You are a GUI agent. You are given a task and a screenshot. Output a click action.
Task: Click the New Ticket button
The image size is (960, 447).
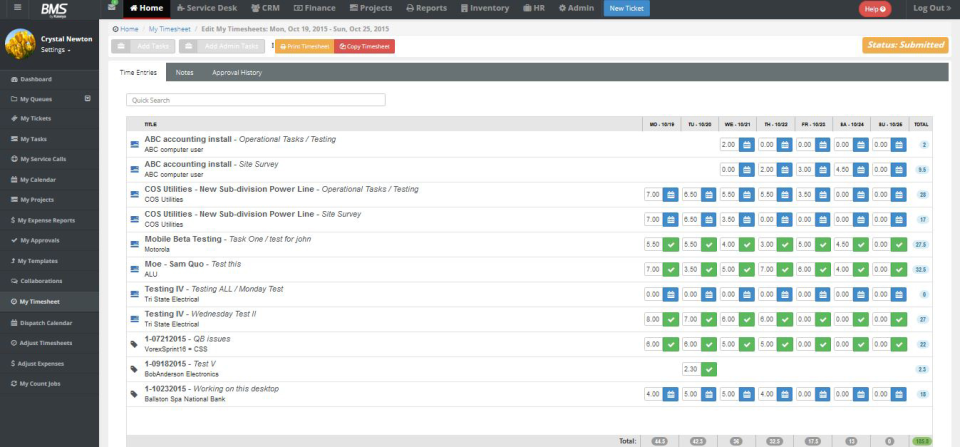pyautogui.click(x=626, y=9)
